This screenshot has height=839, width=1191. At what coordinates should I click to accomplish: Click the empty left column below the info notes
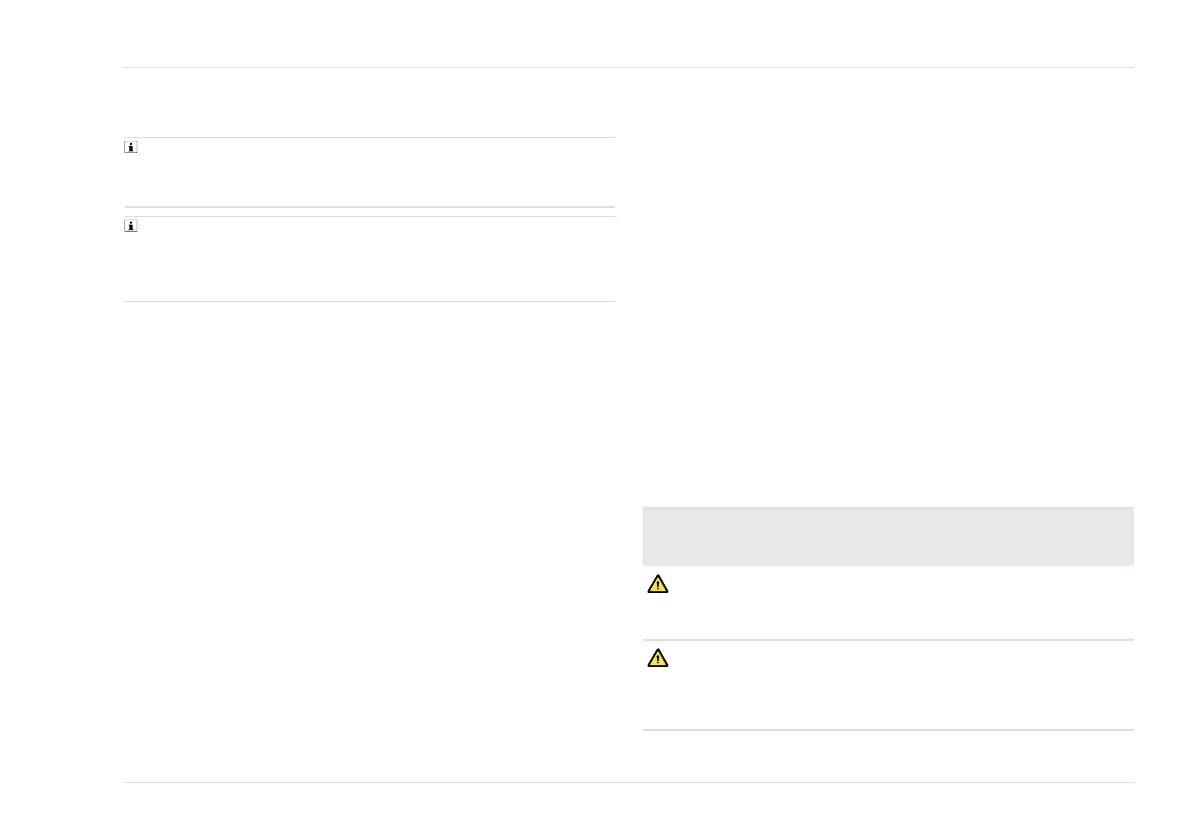(369, 540)
